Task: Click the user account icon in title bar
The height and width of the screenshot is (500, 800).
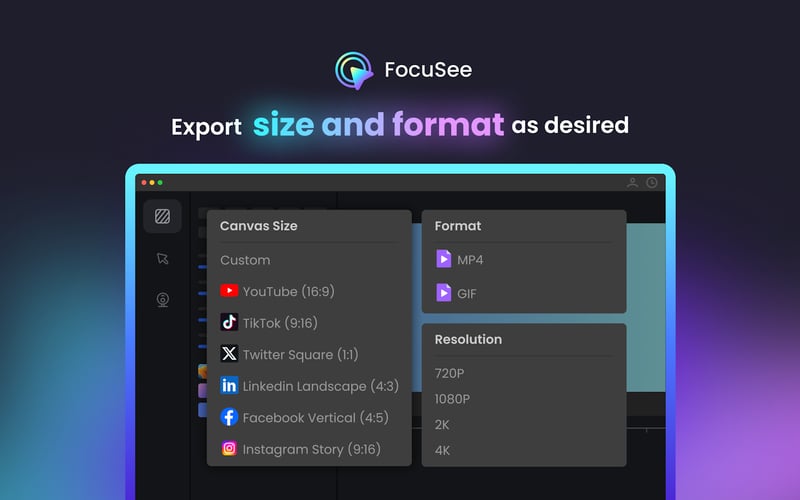Action: coord(633,183)
